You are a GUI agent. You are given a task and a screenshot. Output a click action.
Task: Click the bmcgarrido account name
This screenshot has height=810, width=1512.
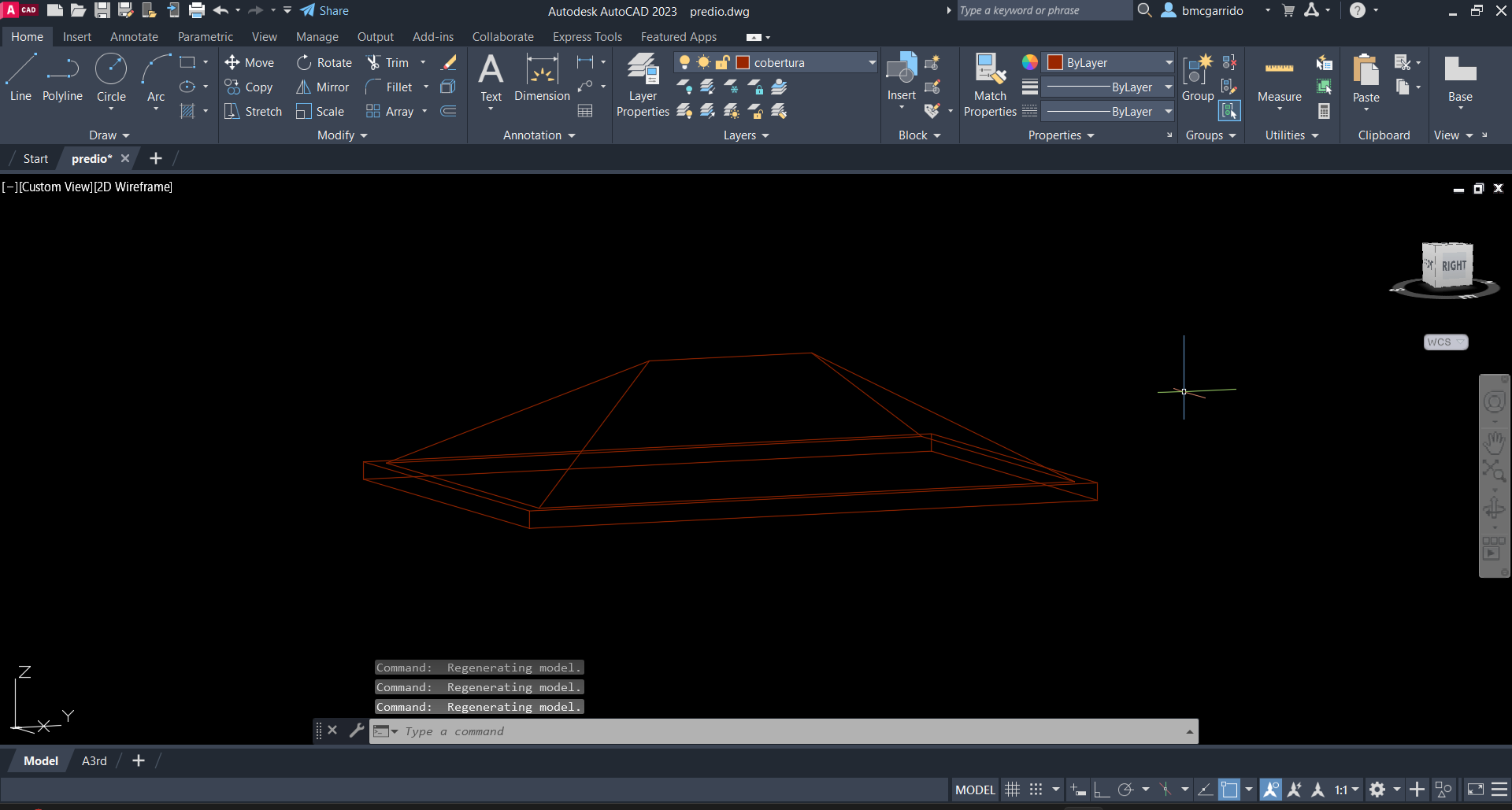pos(1212,11)
